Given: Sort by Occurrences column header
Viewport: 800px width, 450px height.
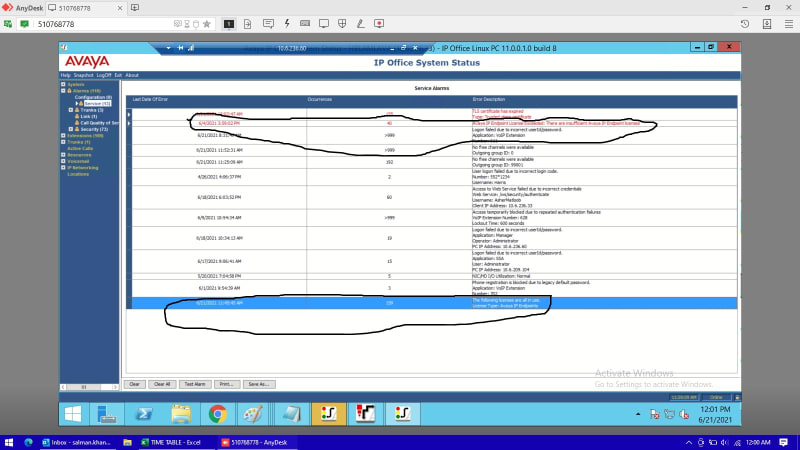Looking at the screenshot, I should point(320,99).
